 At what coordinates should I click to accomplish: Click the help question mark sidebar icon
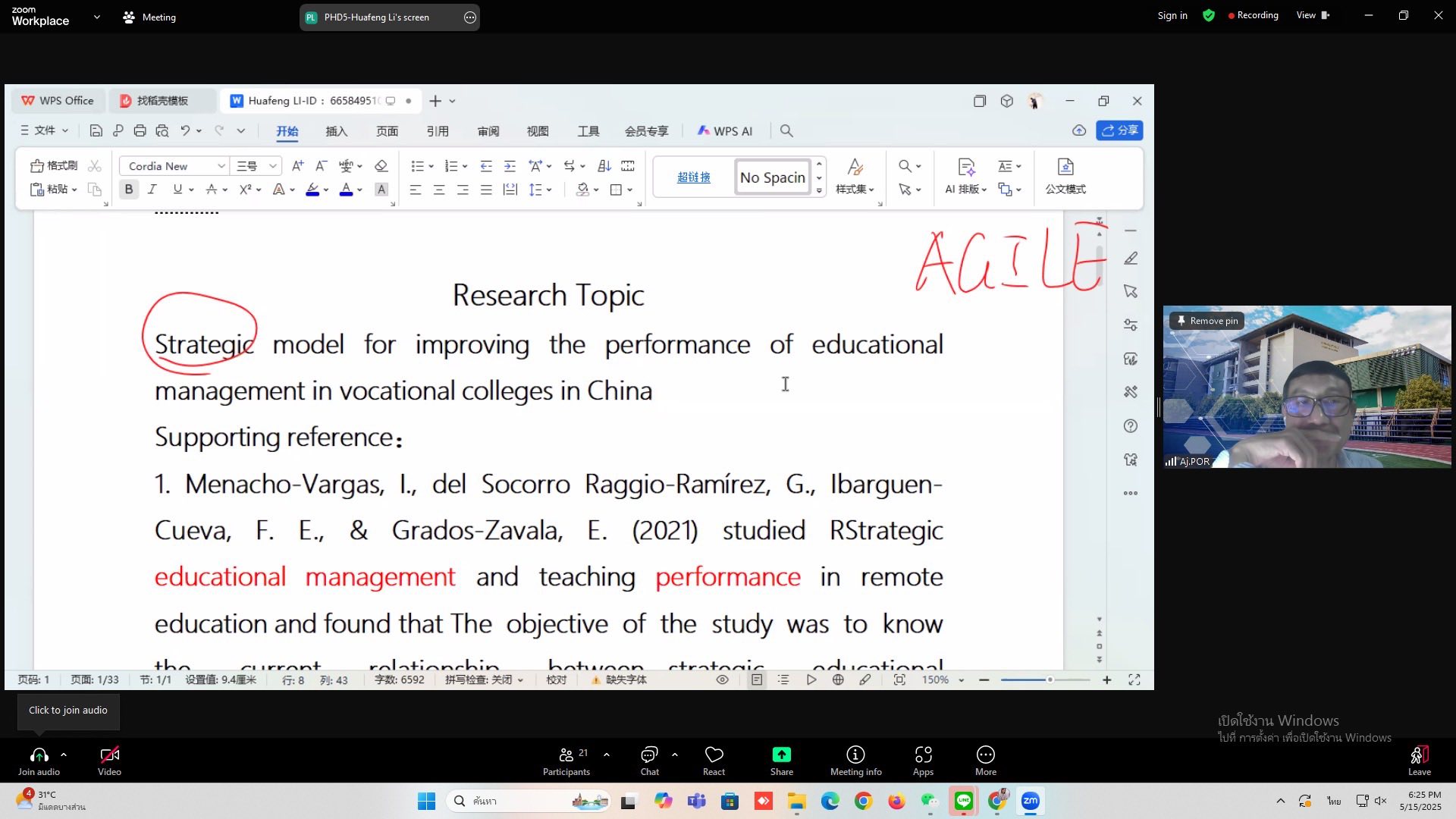(x=1131, y=426)
